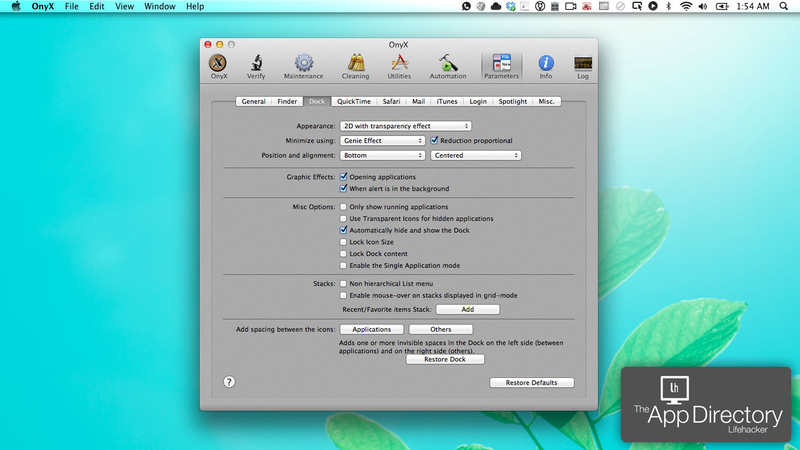Open the Cleaning broom tool
This screenshot has width=800, height=450.
(355, 66)
